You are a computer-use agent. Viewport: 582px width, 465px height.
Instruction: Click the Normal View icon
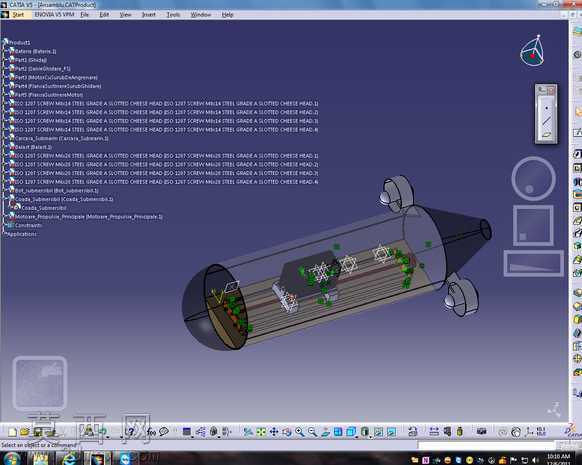tap(325, 432)
